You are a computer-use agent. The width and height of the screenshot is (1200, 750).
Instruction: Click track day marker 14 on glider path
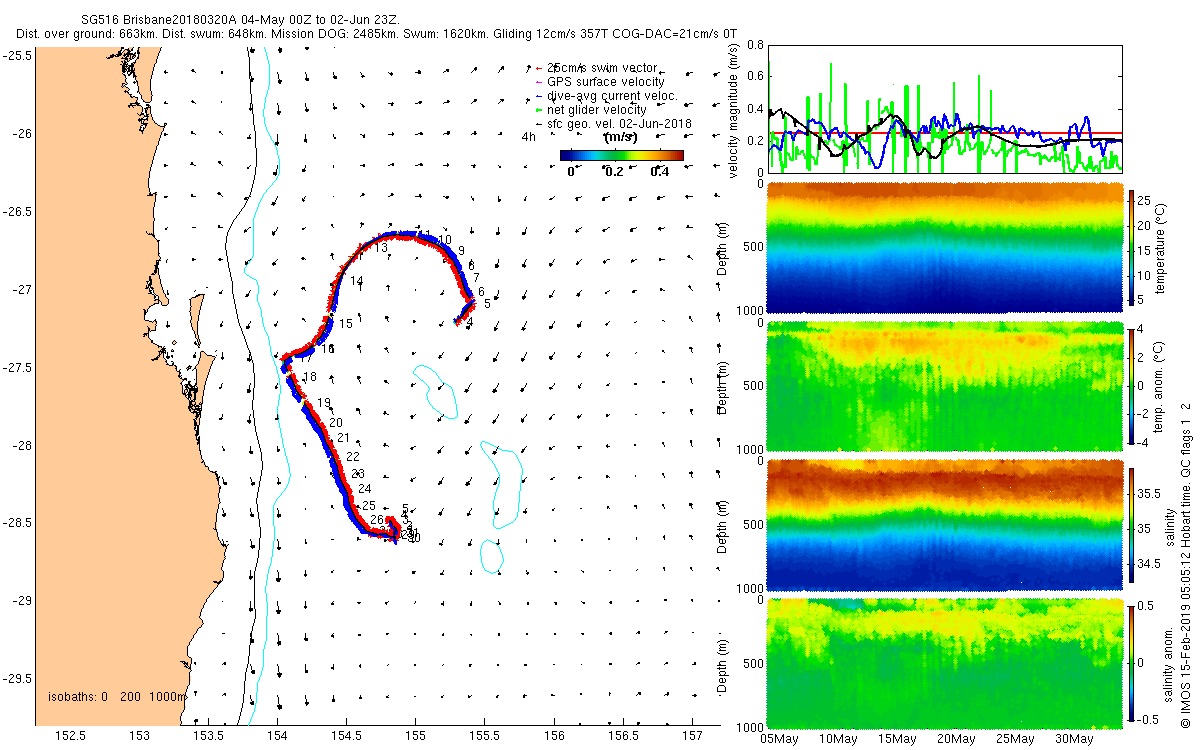point(357,281)
